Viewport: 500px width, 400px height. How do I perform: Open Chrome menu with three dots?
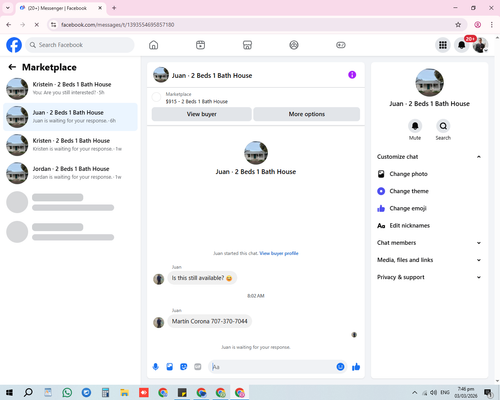pos(492,25)
